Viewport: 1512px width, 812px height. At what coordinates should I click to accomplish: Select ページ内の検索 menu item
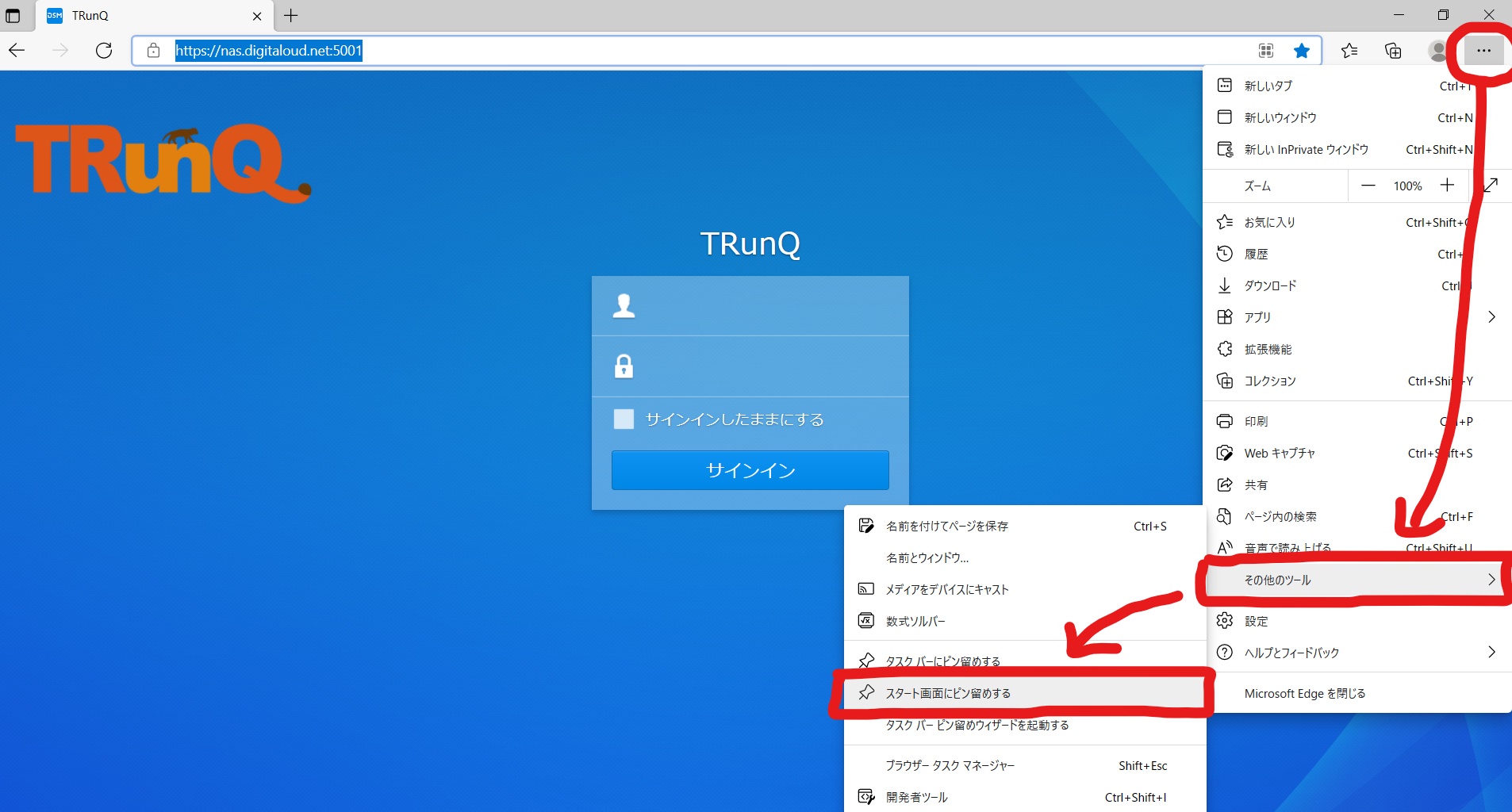1357,516
